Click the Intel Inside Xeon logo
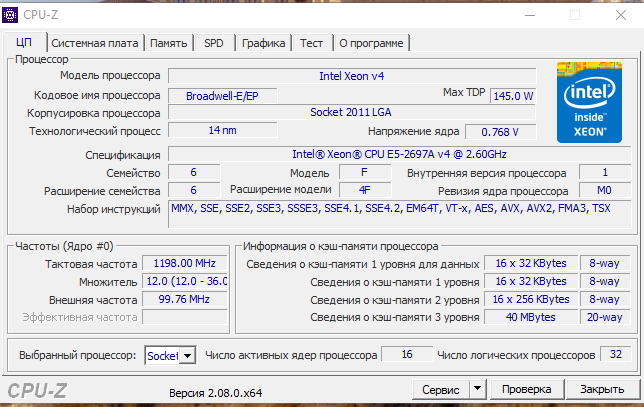This screenshot has height=407, width=644. pyautogui.click(x=589, y=102)
